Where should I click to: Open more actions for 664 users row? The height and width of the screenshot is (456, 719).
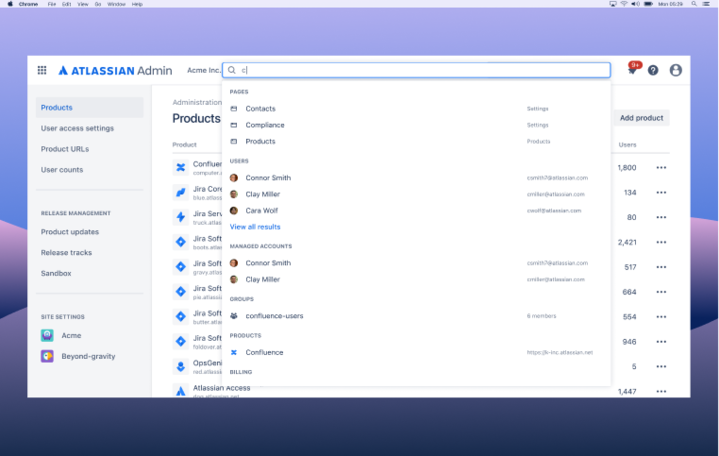(661, 292)
